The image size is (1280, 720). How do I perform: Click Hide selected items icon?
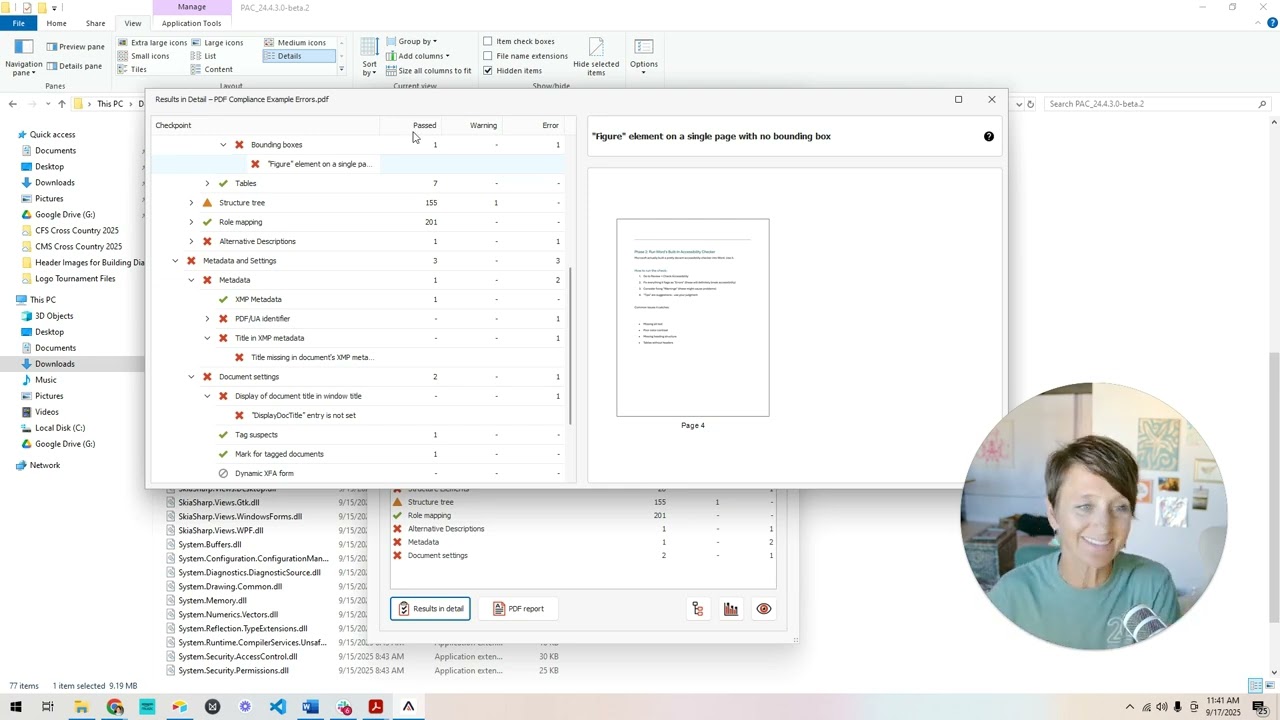point(596,57)
